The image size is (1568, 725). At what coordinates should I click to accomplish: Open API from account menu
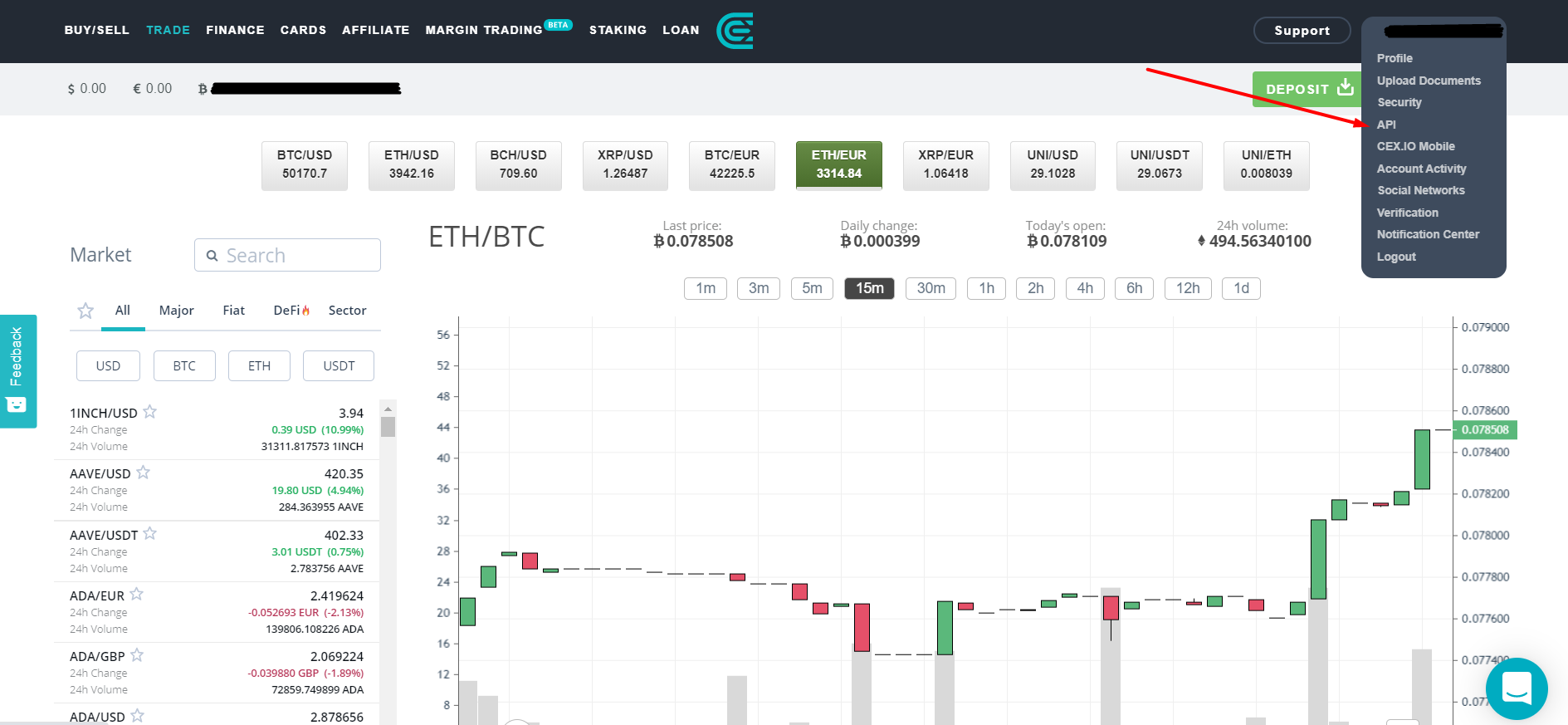[1386, 125]
